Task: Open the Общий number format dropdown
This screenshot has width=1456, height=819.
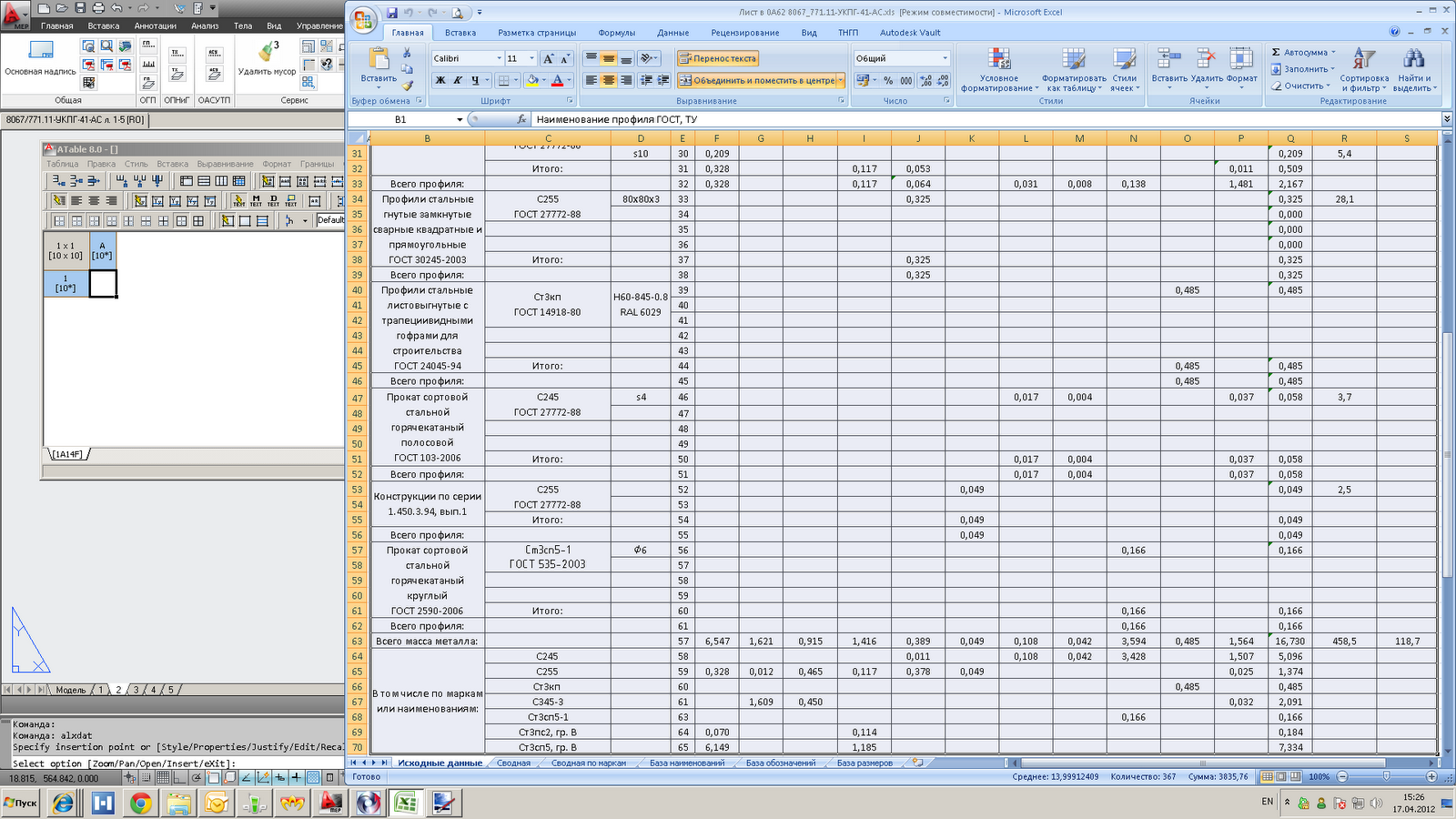Action: coord(945,58)
